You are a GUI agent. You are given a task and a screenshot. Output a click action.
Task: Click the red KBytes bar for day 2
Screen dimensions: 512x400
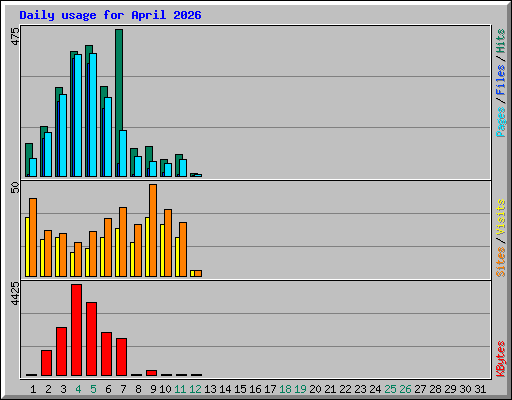(46, 363)
